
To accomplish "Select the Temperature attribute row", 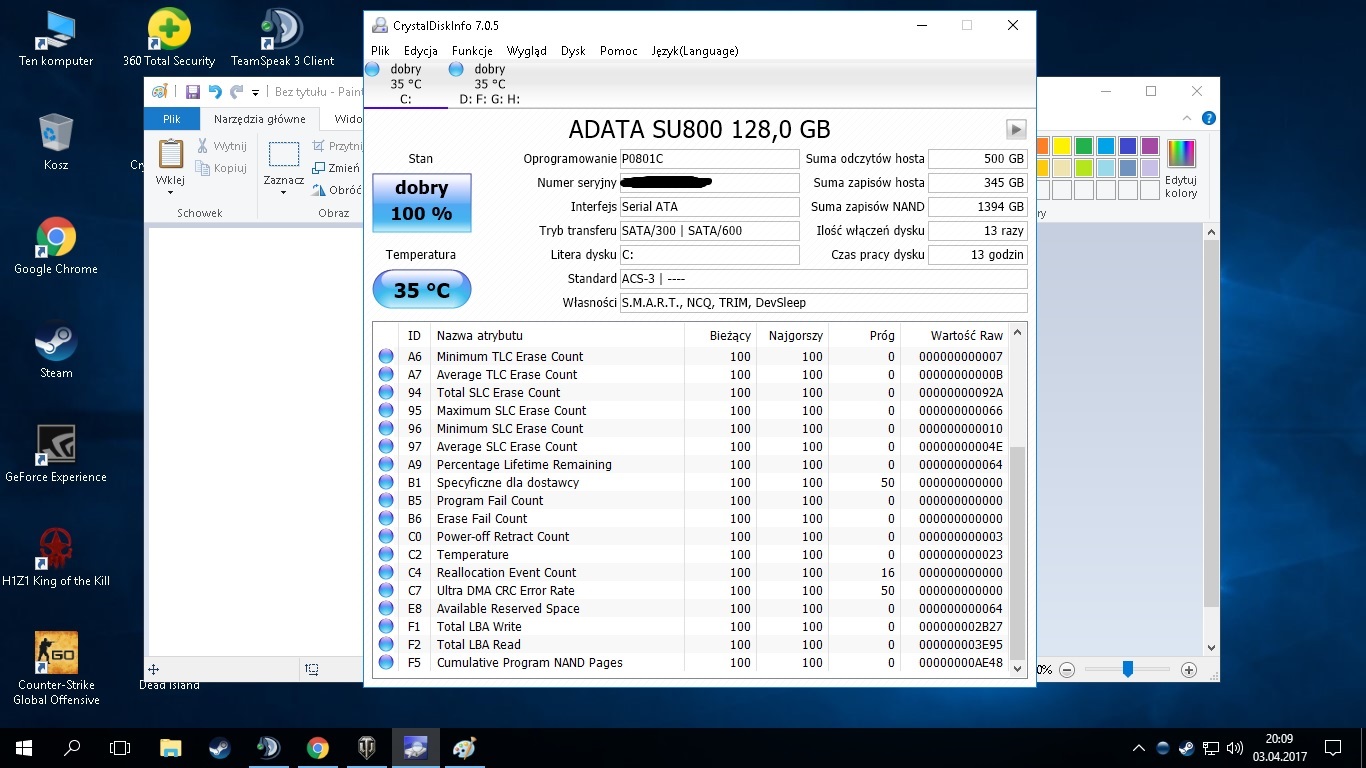I will 691,555.
